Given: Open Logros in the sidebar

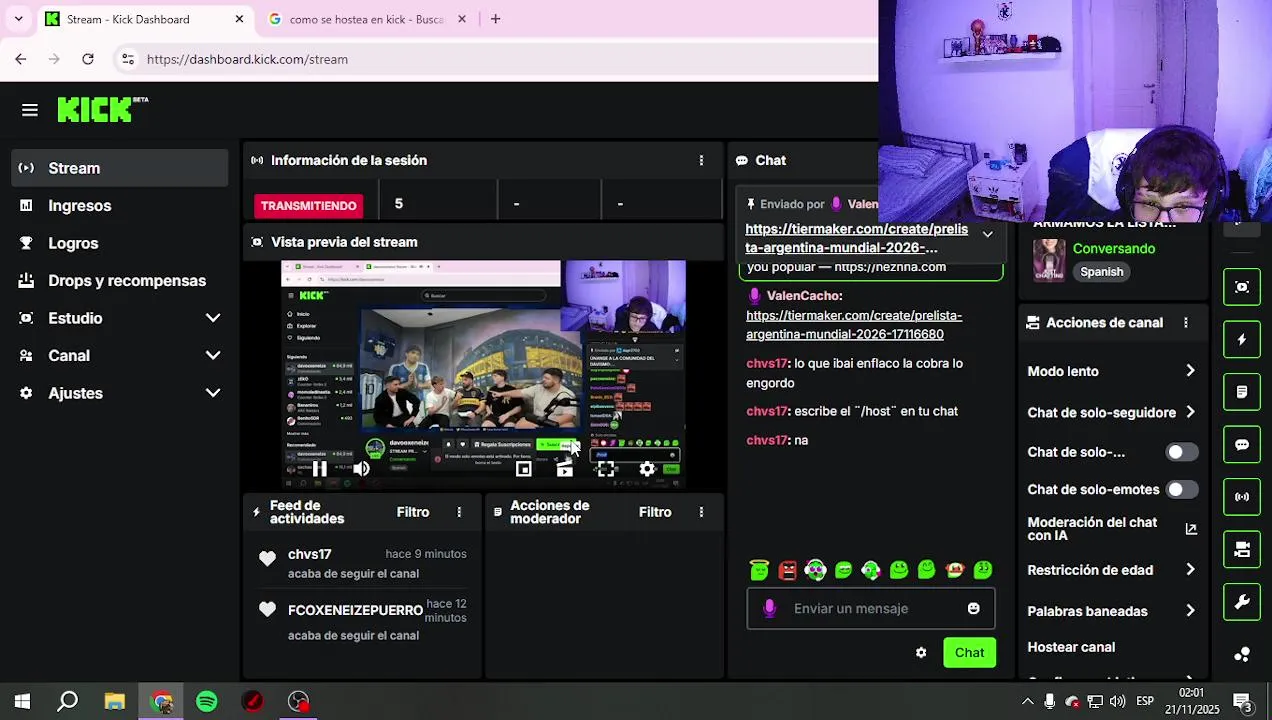Looking at the screenshot, I should (x=120, y=243).
